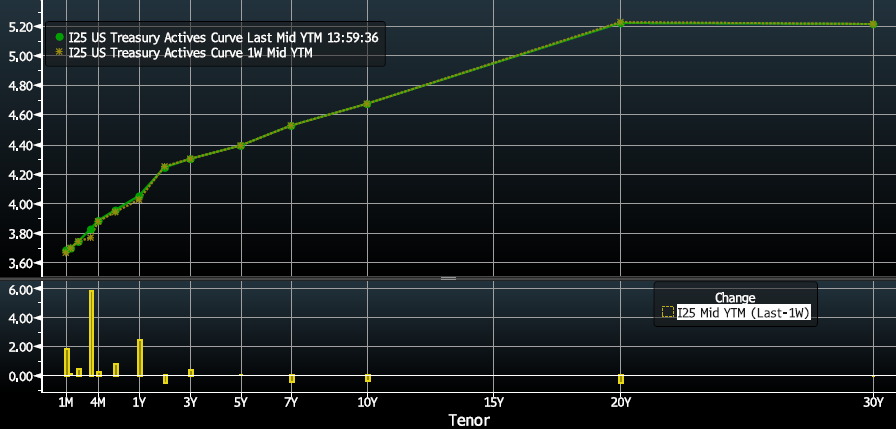Click the '20Y' tenor axis label

621,402
